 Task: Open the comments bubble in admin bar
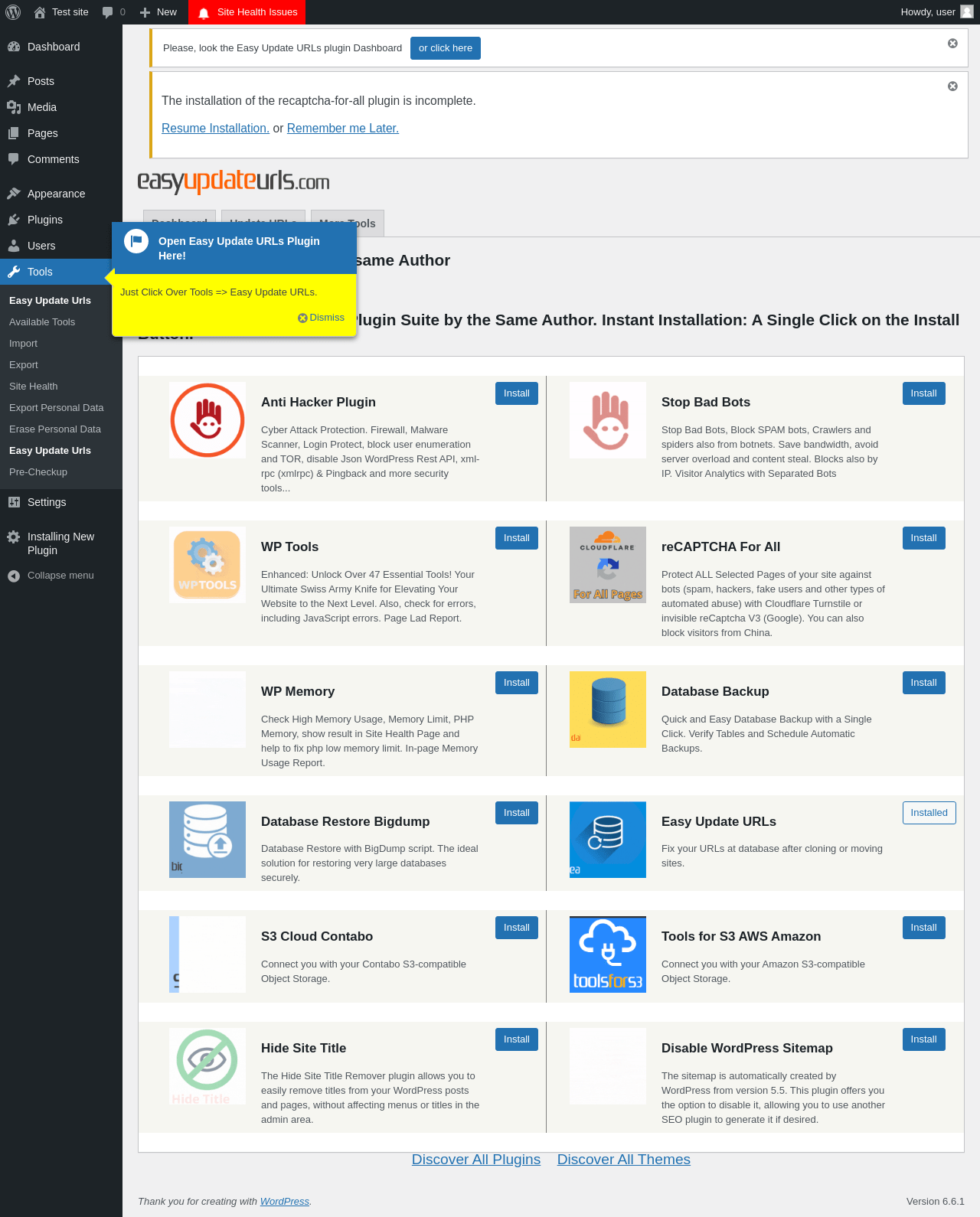pyautogui.click(x=113, y=12)
